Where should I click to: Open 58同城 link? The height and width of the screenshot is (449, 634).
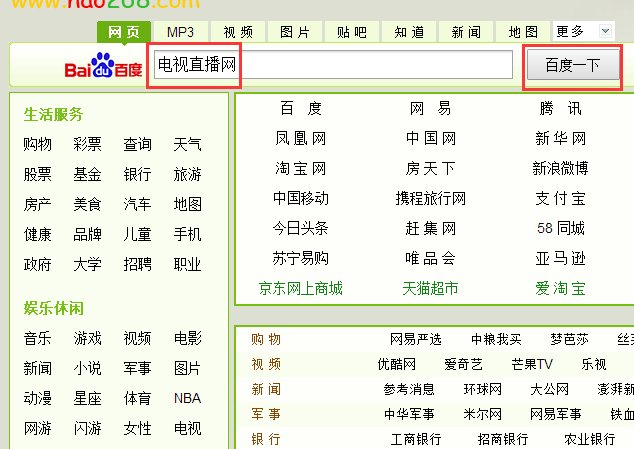click(x=560, y=228)
